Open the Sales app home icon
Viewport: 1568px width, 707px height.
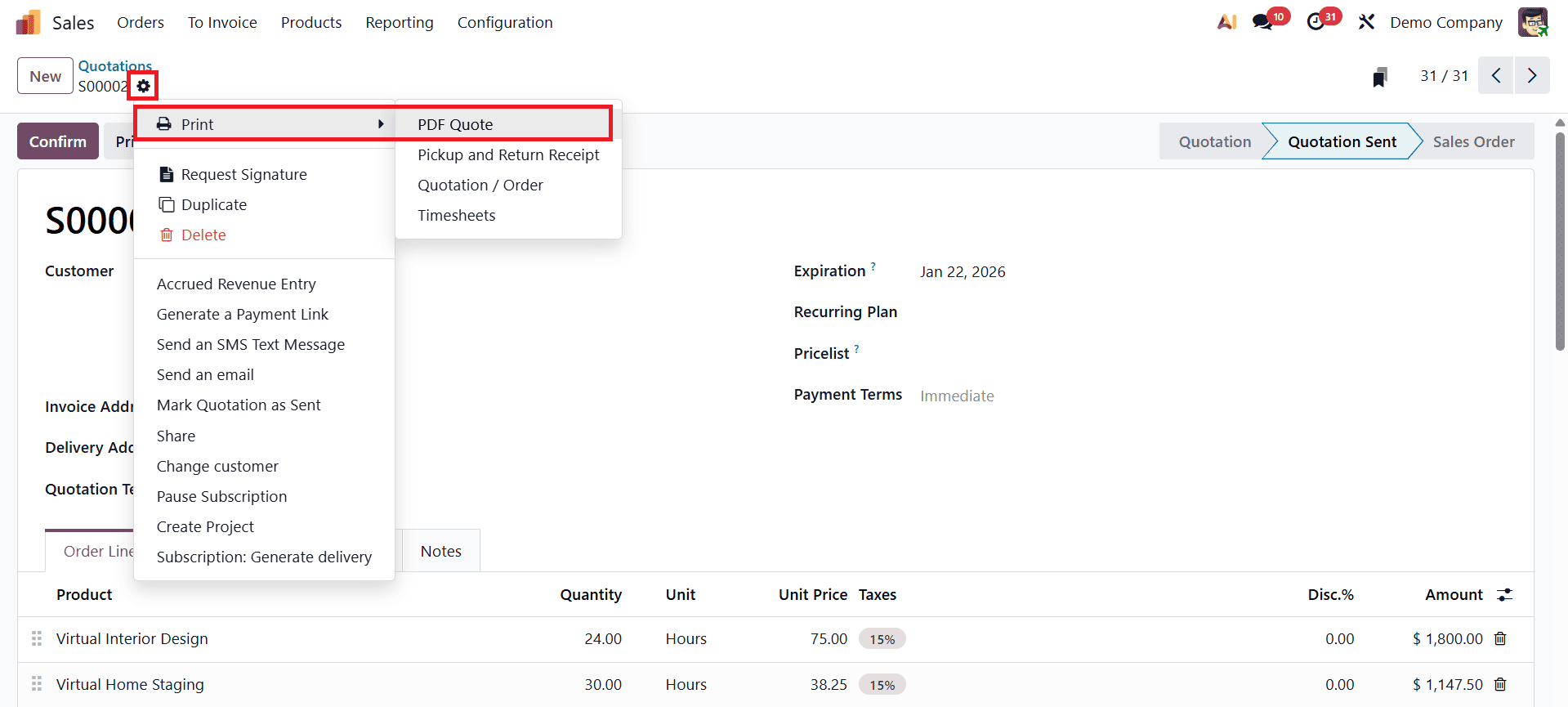[29, 22]
